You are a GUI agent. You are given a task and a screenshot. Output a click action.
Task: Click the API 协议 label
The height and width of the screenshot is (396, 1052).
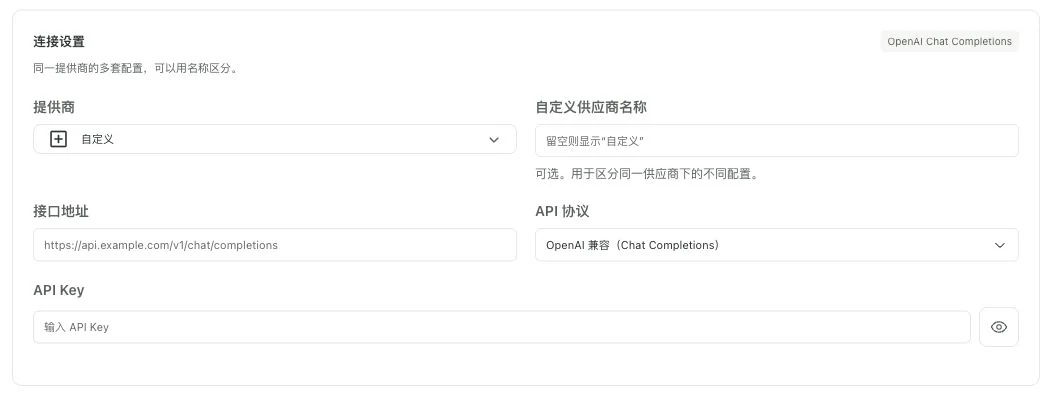point(562,211)
